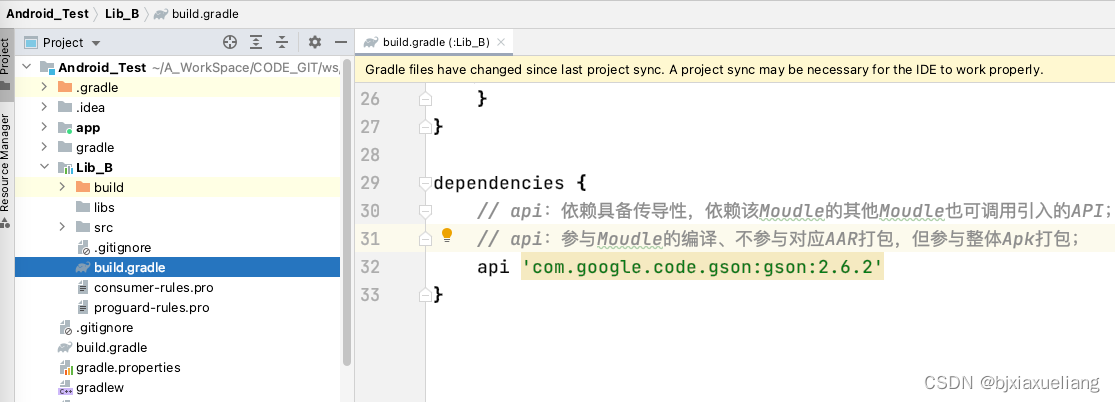Click the fold marker on line 27

(425, 127)
